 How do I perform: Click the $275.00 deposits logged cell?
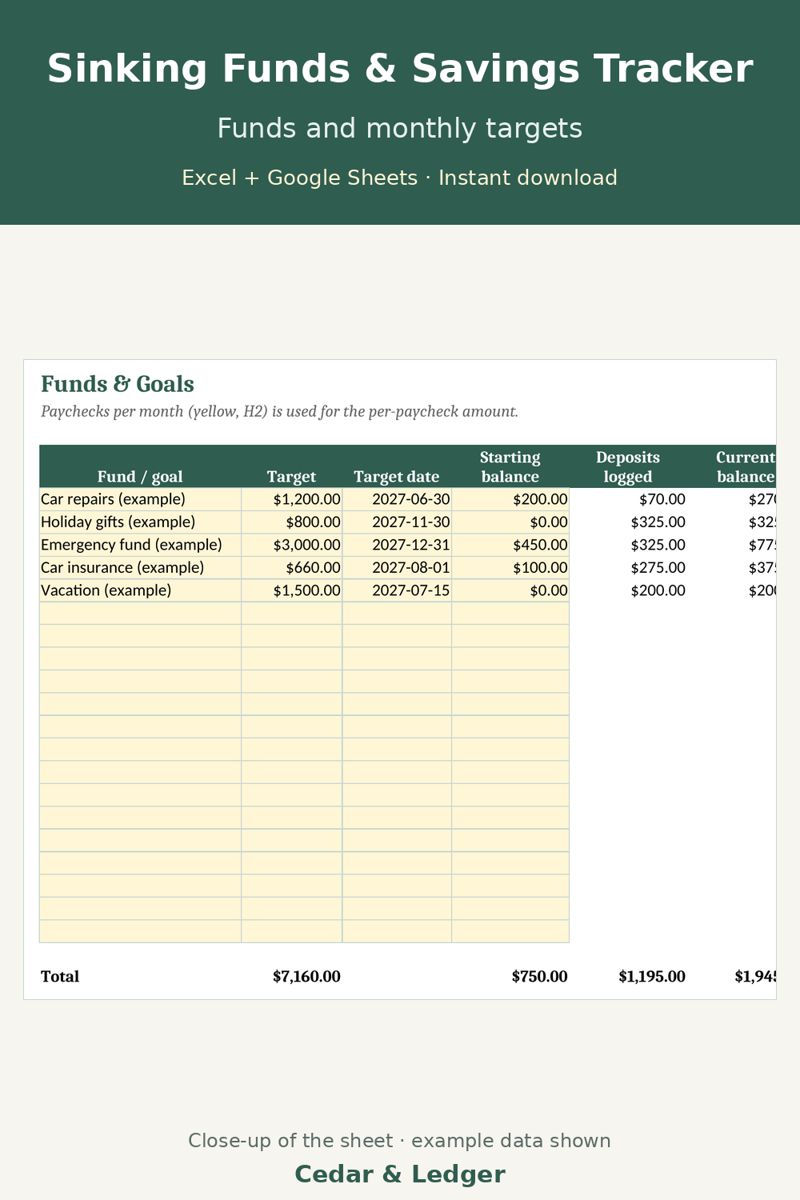[x=628, y=567]
